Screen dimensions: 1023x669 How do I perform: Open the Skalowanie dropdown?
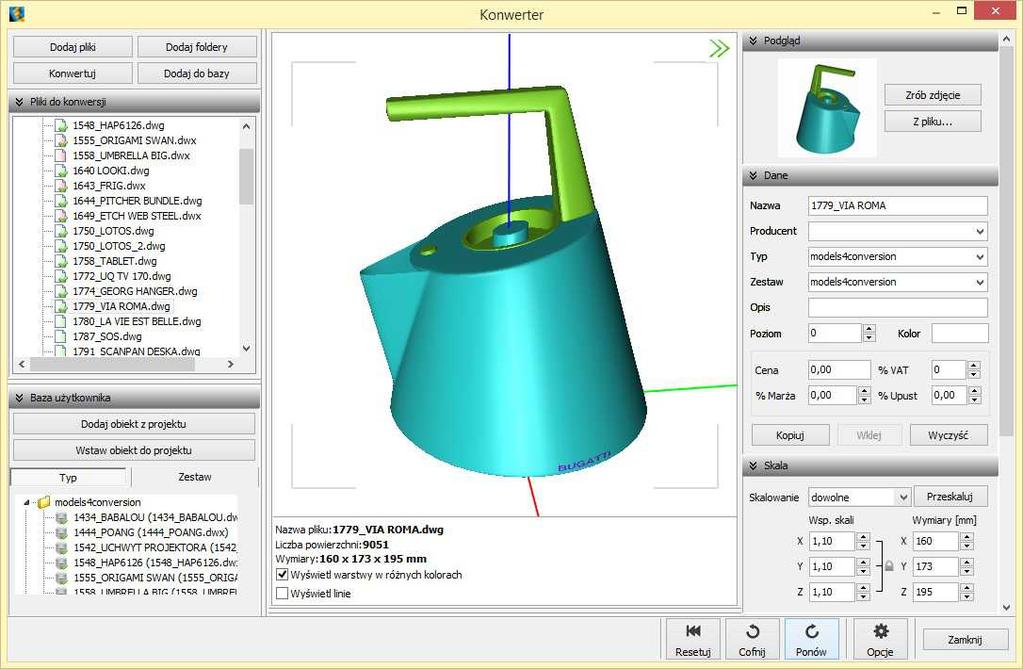(x=903, y=497)
